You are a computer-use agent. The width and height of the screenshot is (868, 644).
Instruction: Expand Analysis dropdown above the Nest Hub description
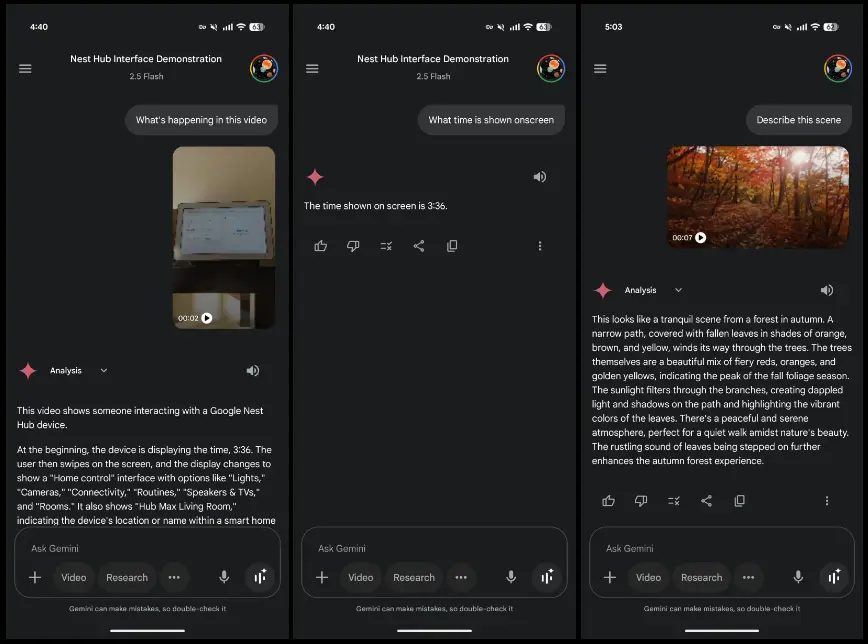click(103, 371)
